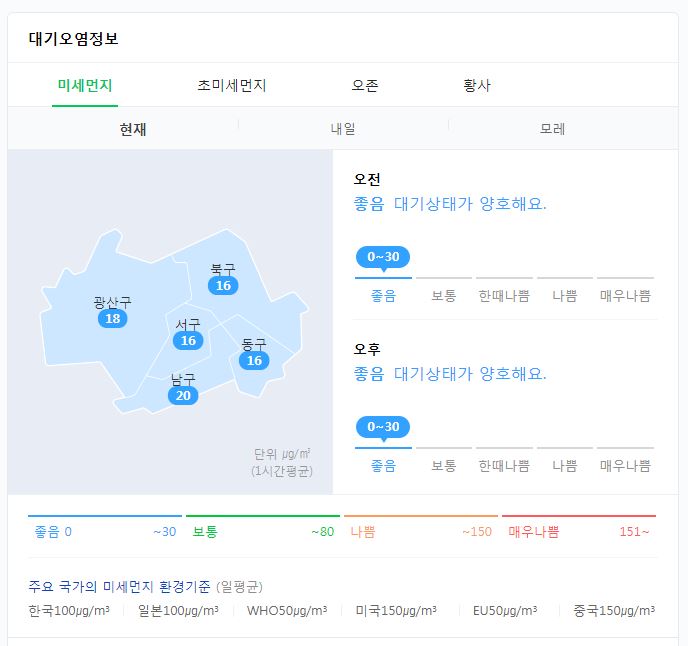This screenshot has width=688, height=646.
Task: Click the blue 좋음 0 legend entry
Action: [x=53, y=532]
